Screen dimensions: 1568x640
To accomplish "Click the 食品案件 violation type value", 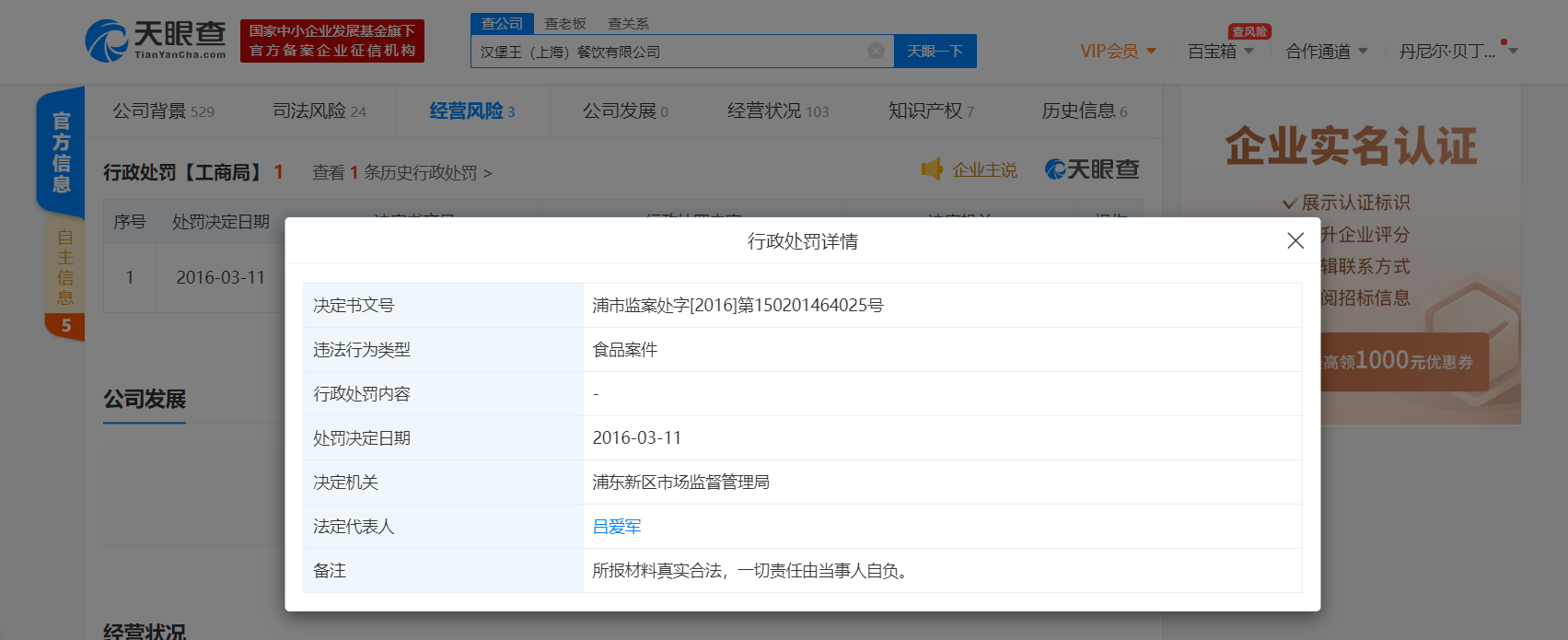I will tap(625, 350).
